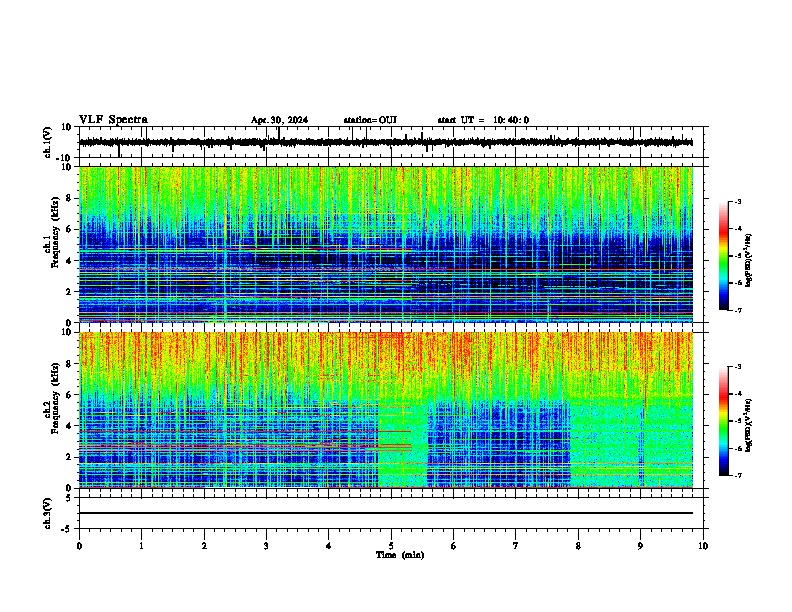The height and width of the screenshot is (612, 792).
Task: Click time axis tick label '10'
Action: [703, 546]
